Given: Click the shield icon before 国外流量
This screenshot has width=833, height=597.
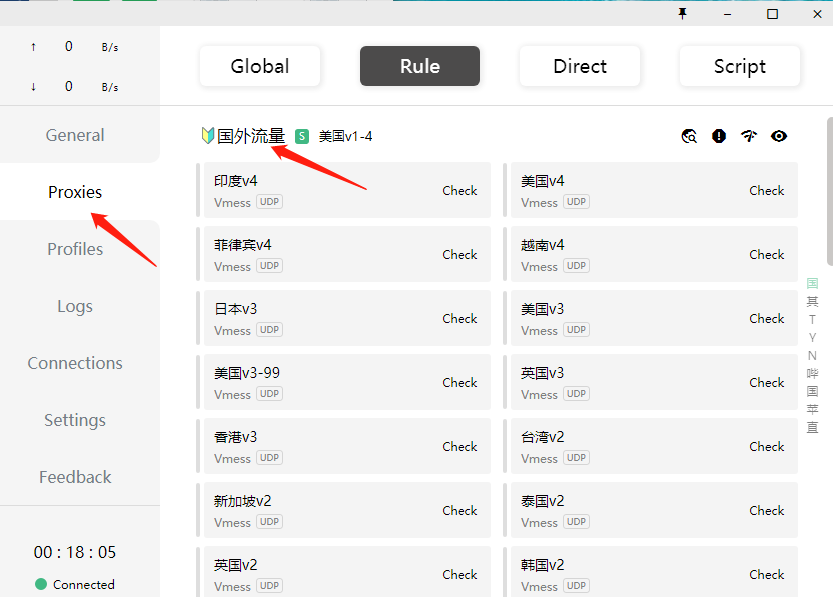Looking at the screenshot, I should pyautogui.click(x=207, y=136).
